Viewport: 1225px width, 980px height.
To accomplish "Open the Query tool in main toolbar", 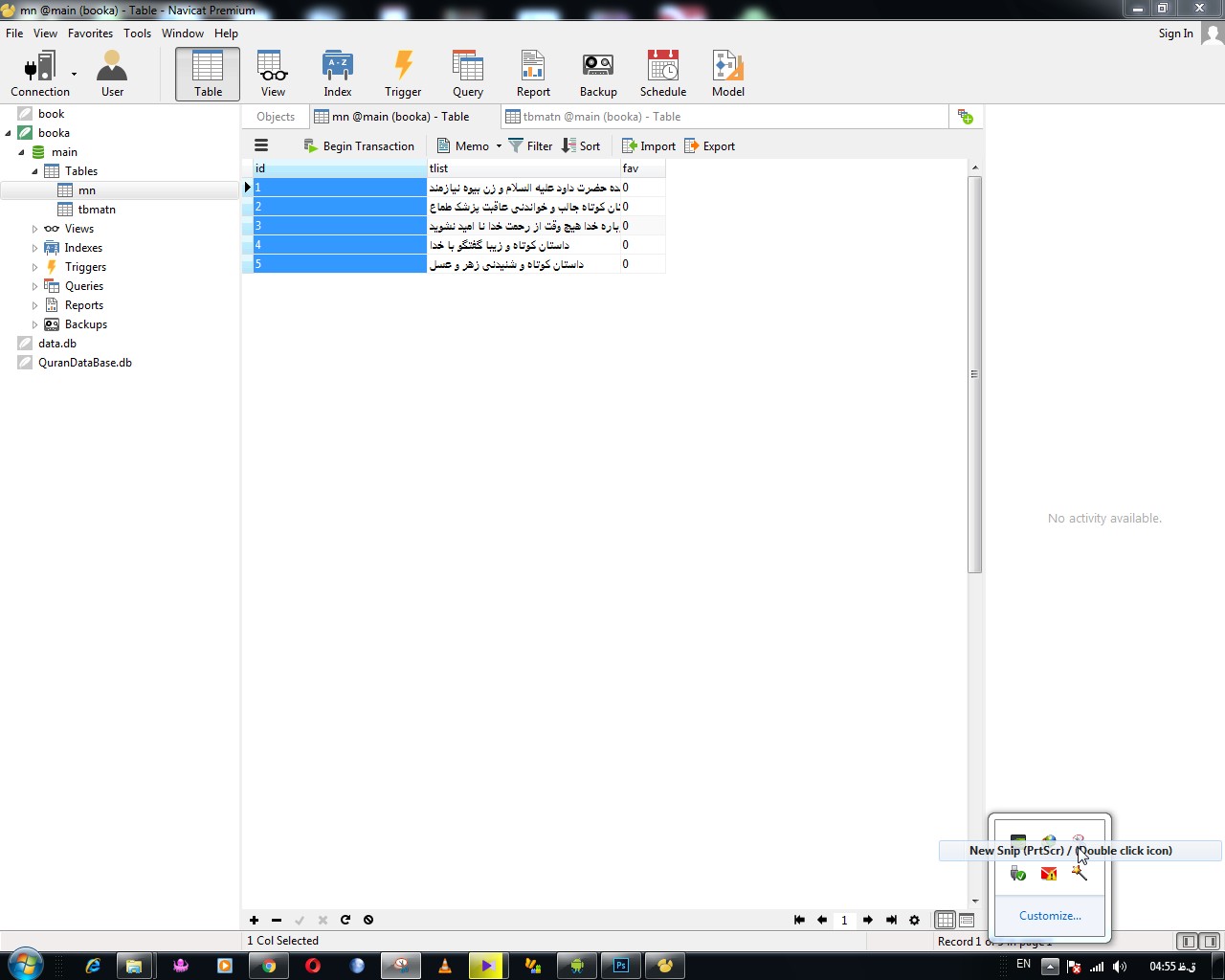I will [x=467, y=75].
